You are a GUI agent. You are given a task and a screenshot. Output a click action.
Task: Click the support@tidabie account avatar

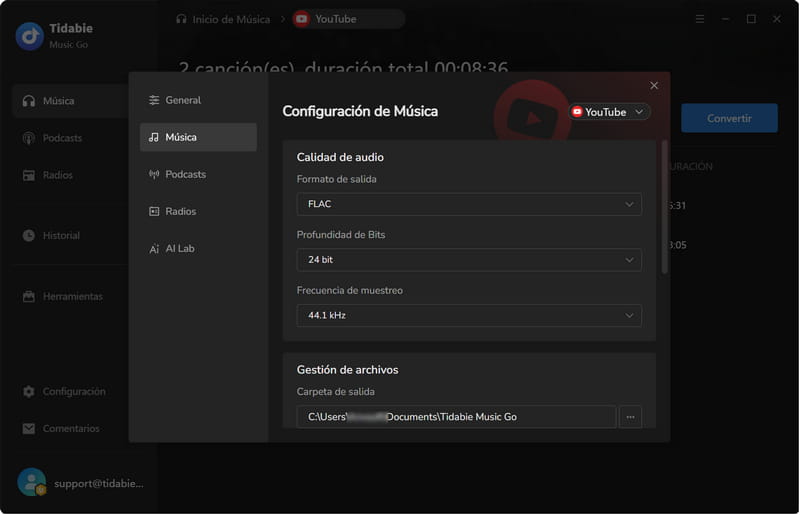[x=32, y=482]
